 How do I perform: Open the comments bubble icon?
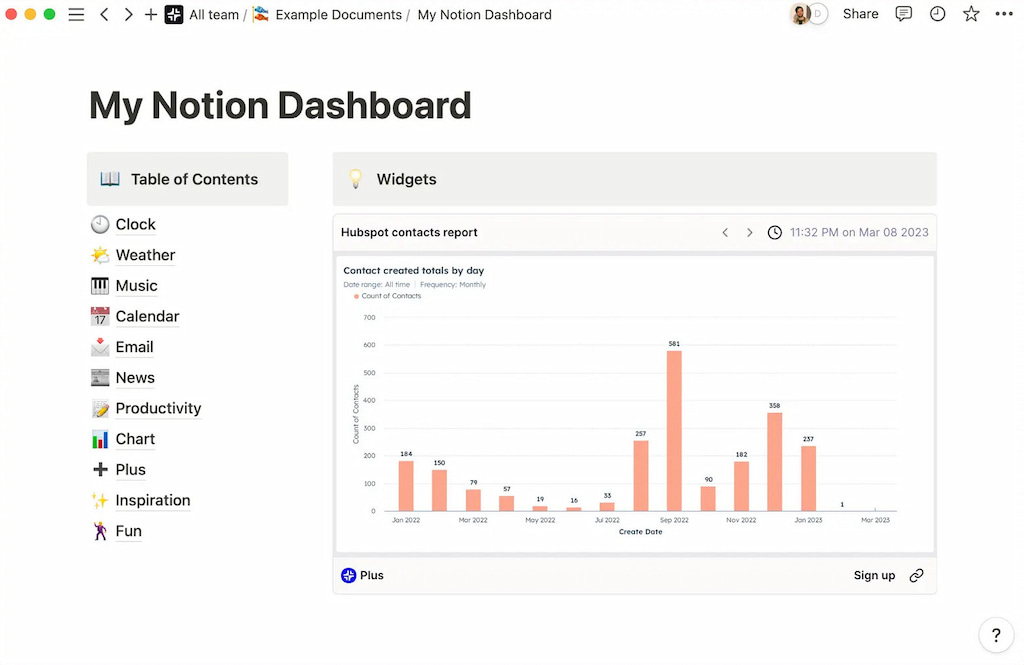pos(903,14)
